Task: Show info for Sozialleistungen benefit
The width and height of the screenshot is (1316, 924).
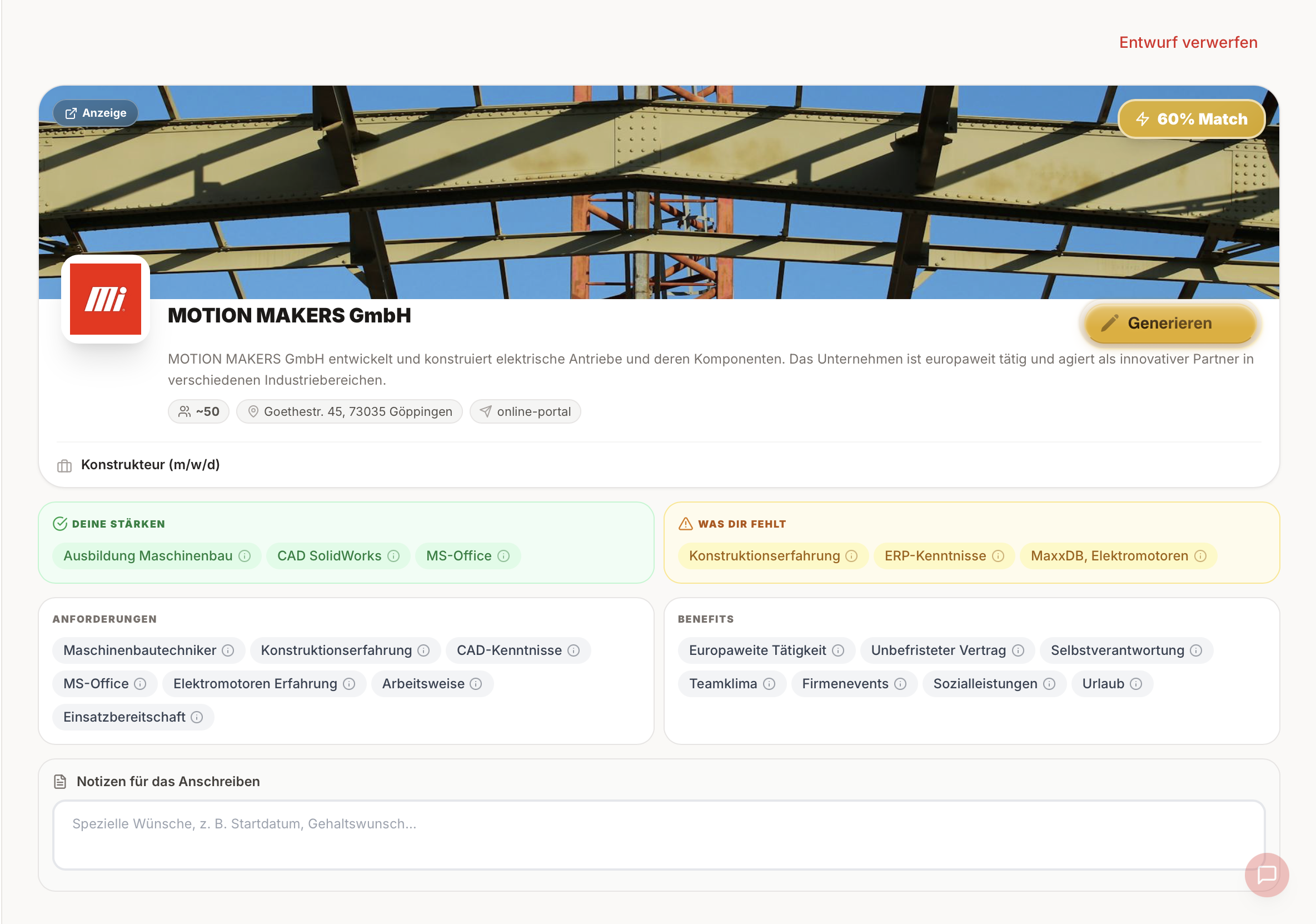Action: (x=1049, y=683)
